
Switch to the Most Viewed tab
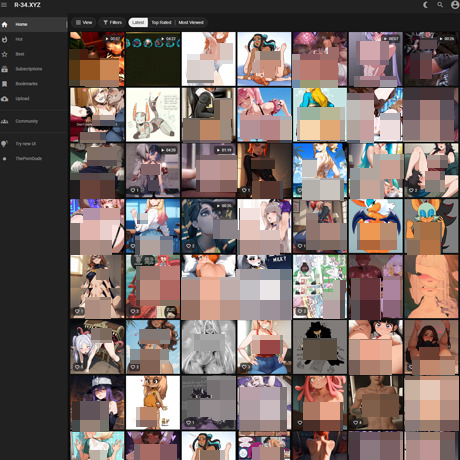click(x=191, y=23)
